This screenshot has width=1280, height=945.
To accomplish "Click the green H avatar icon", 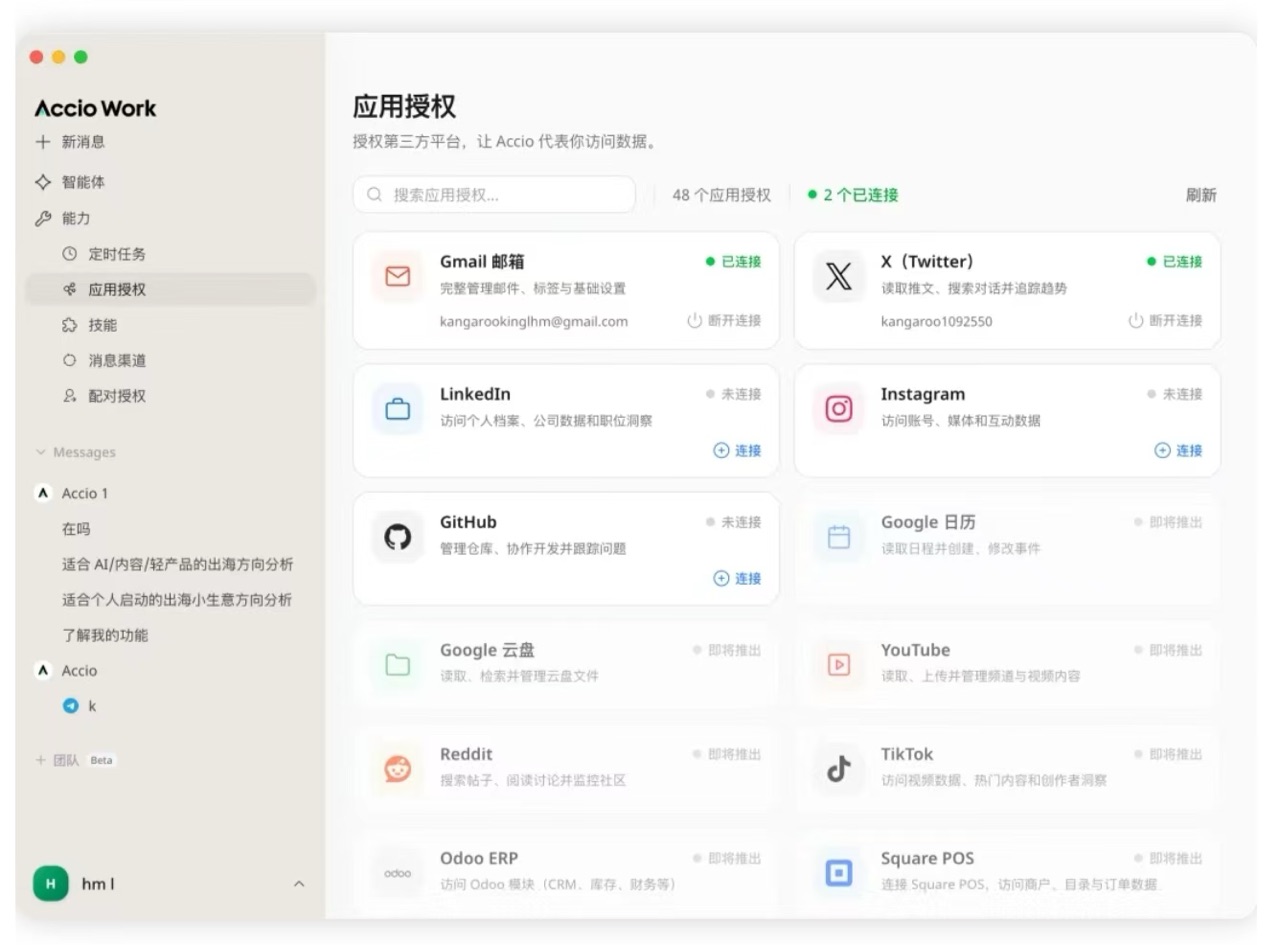I will 51,884.
